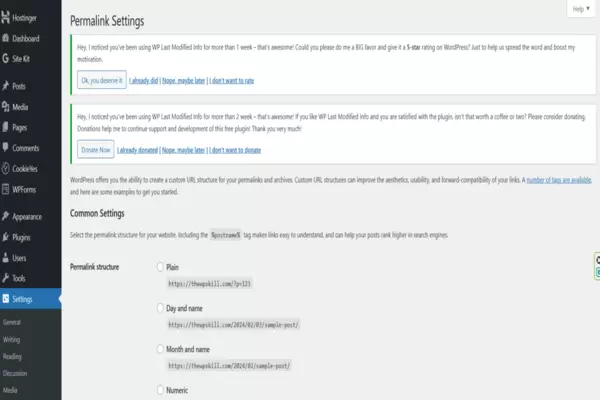Click the Plugins plug icon
This screenshot has height=400, width=600.
click(5, 237)
